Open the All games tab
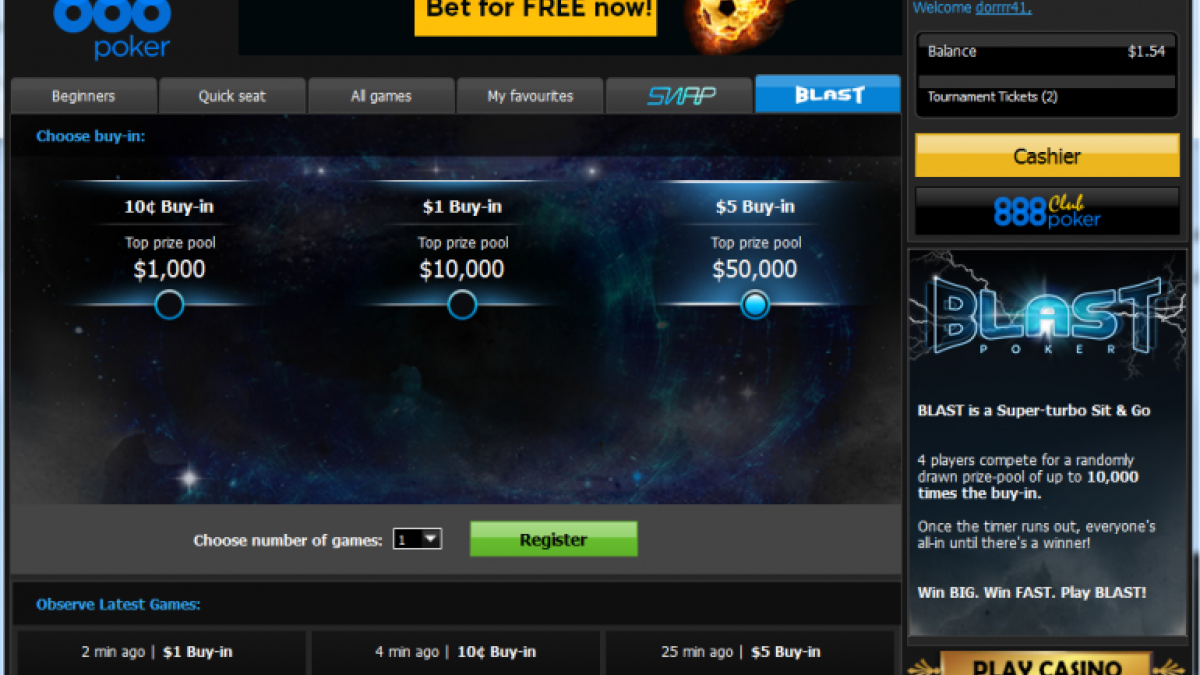Screen dimensions: 1200x675 pyautogui.click(x=381, y=96)
